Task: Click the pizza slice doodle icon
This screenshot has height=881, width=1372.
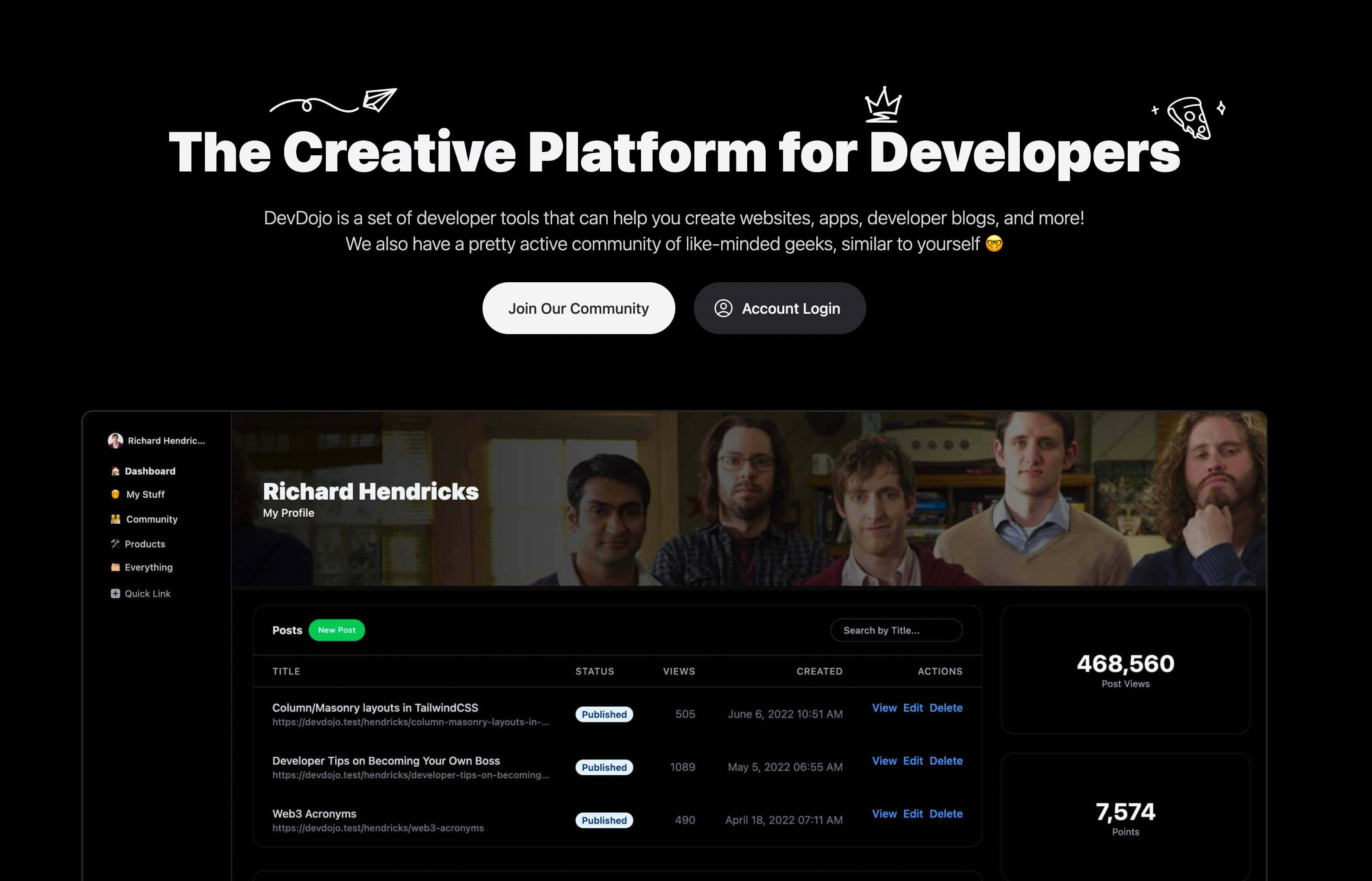Action: click(1189, 117)
